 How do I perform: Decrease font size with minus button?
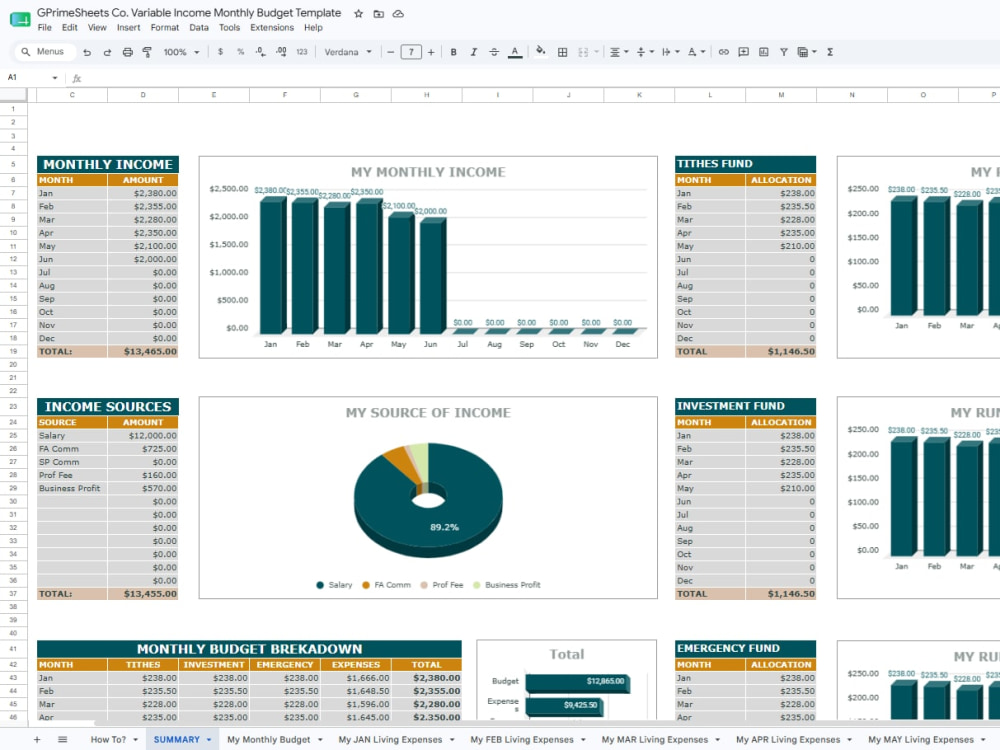[x=390, y=52]
